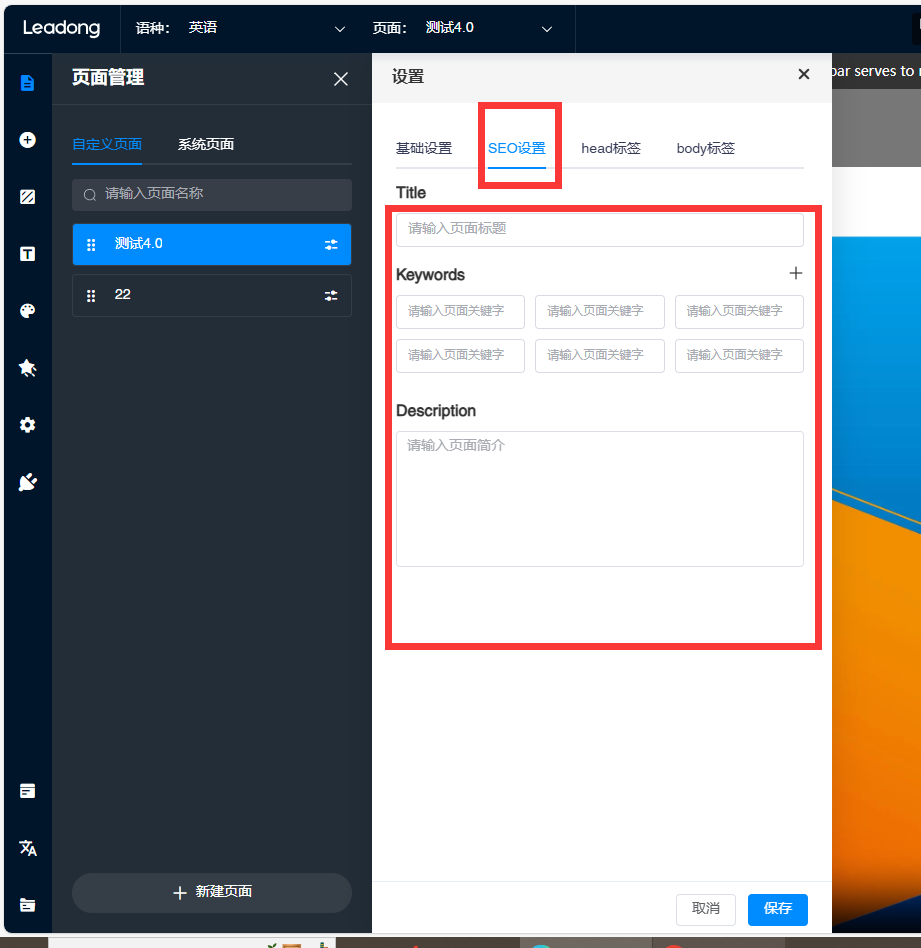Toggle settings for page 测试4.0
This screenshot has width=921, height=948.
[x=331, y=244]
